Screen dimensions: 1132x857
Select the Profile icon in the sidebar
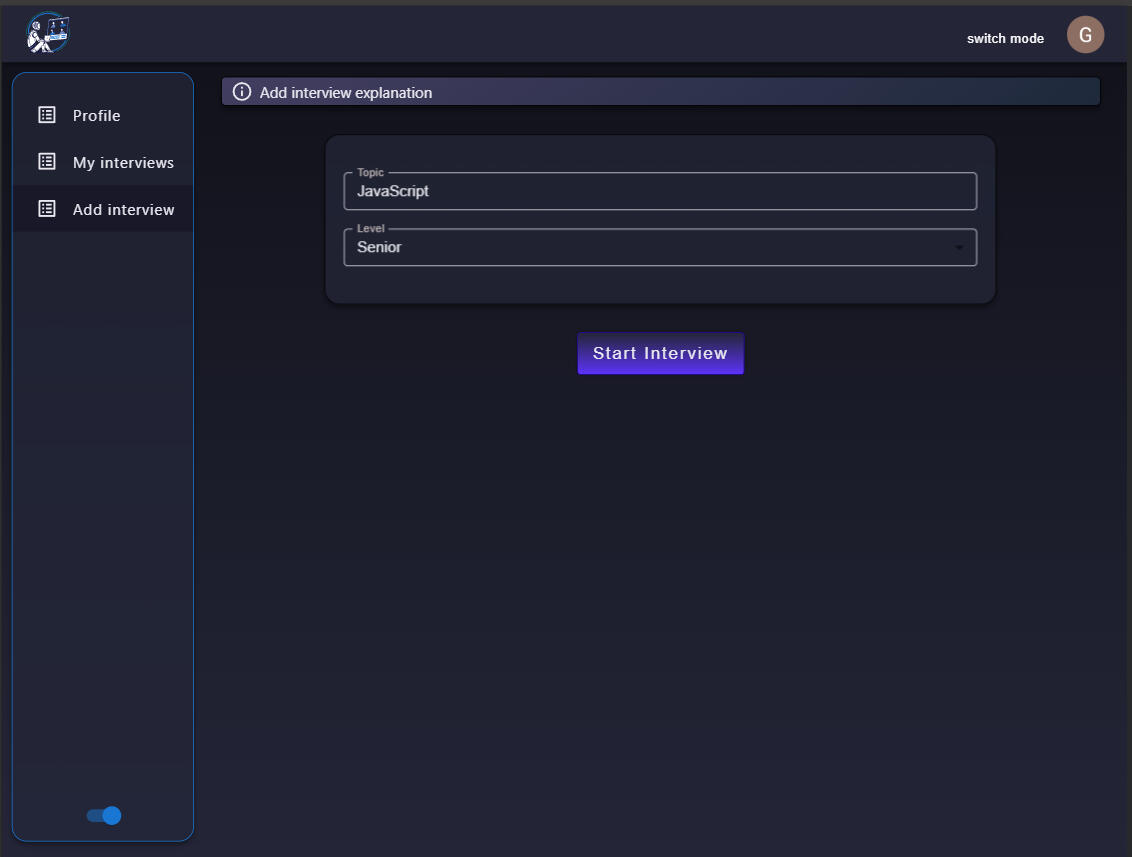pos(46,114)
